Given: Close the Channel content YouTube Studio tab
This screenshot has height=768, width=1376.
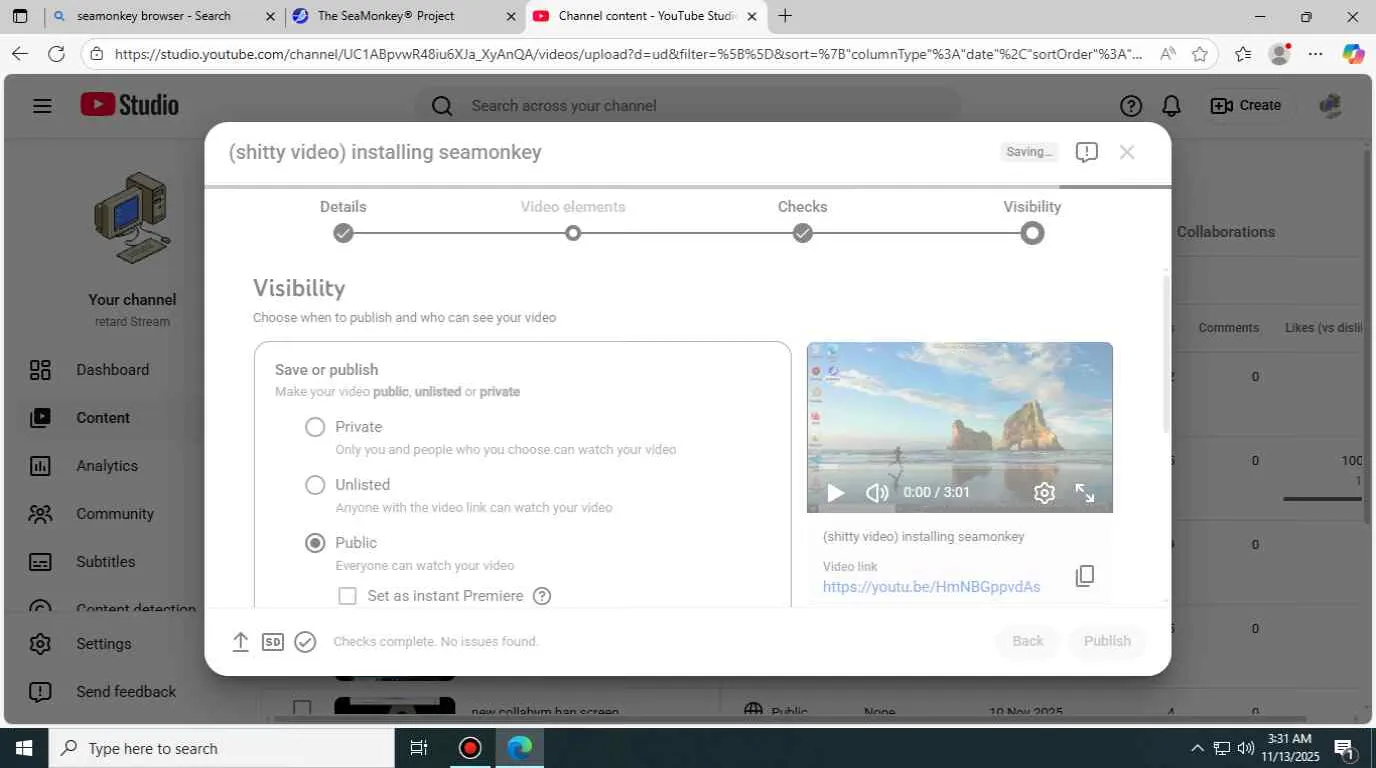Looking at the screenshot, I should [x=752, y=16].
